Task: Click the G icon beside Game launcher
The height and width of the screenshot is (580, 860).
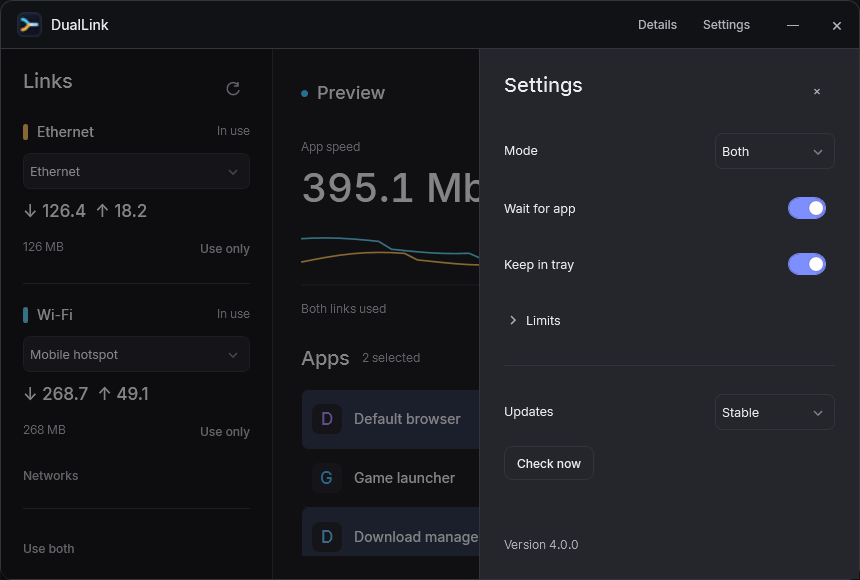Action: (x=327, y=478)
